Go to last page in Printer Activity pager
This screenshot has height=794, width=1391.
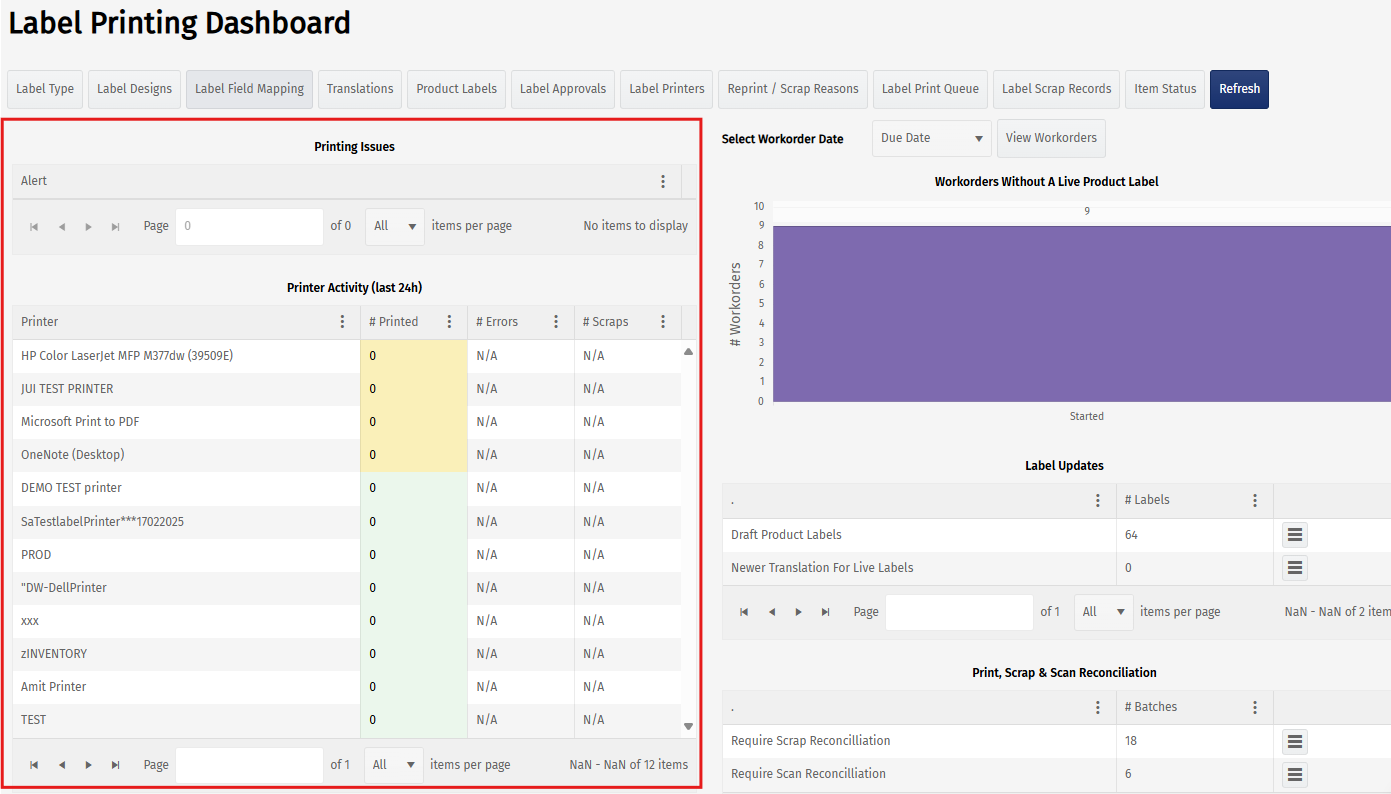[116, 765]
